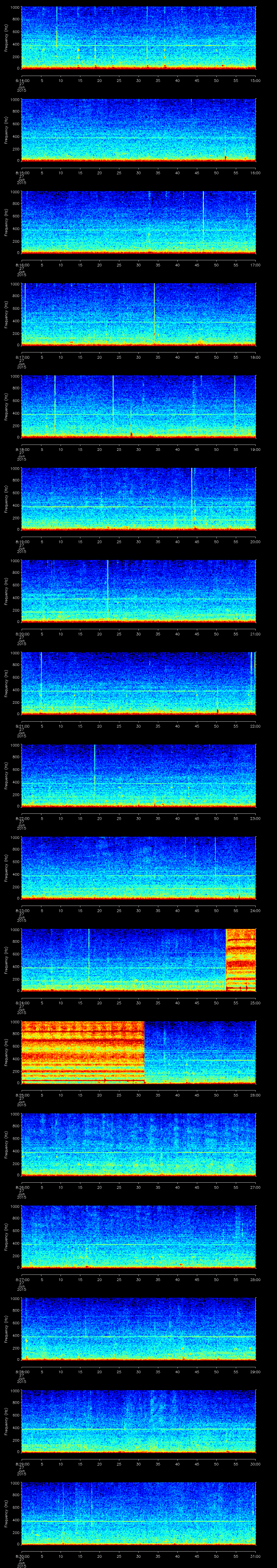The width and height of the screenshot is (277, 1568).
Task: Pick the spectrogram starting at 8:21:00
Action: click(x=138, y=683)
